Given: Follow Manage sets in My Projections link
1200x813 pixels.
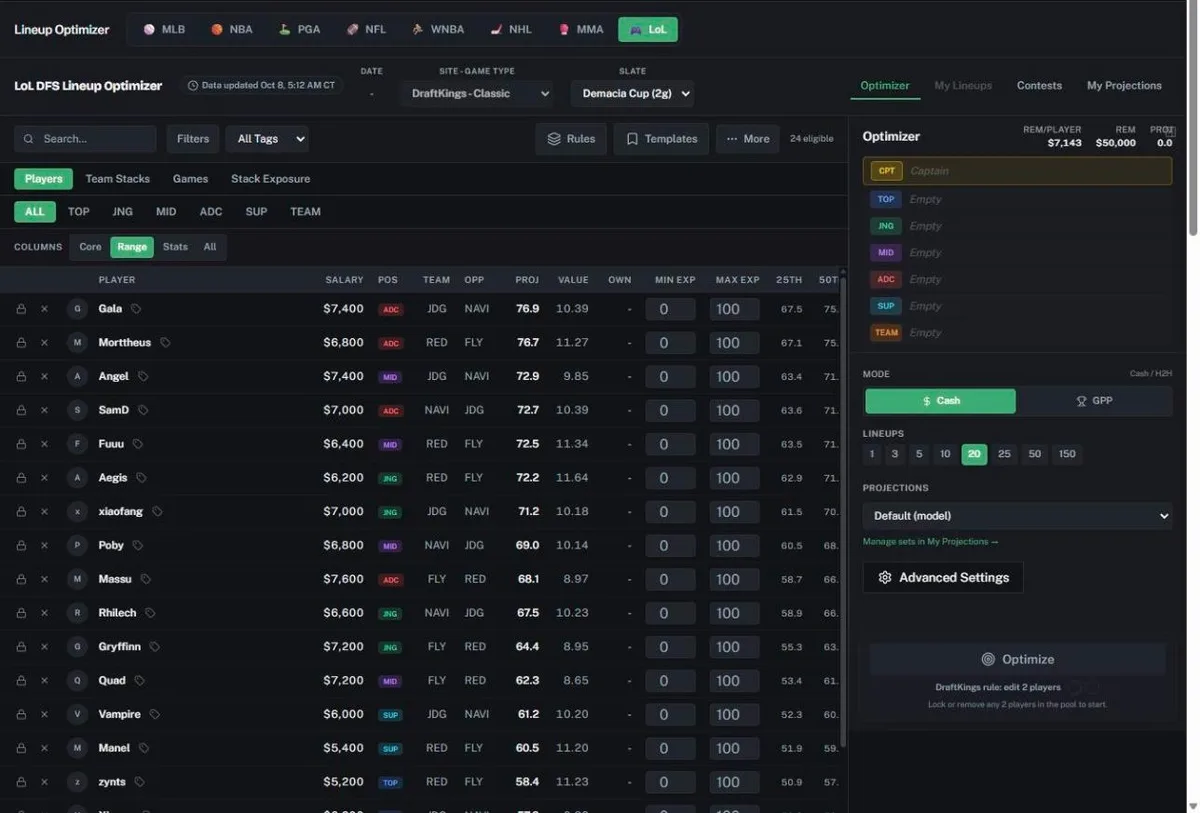Looking at the screenshot, I should coord(930,542).
